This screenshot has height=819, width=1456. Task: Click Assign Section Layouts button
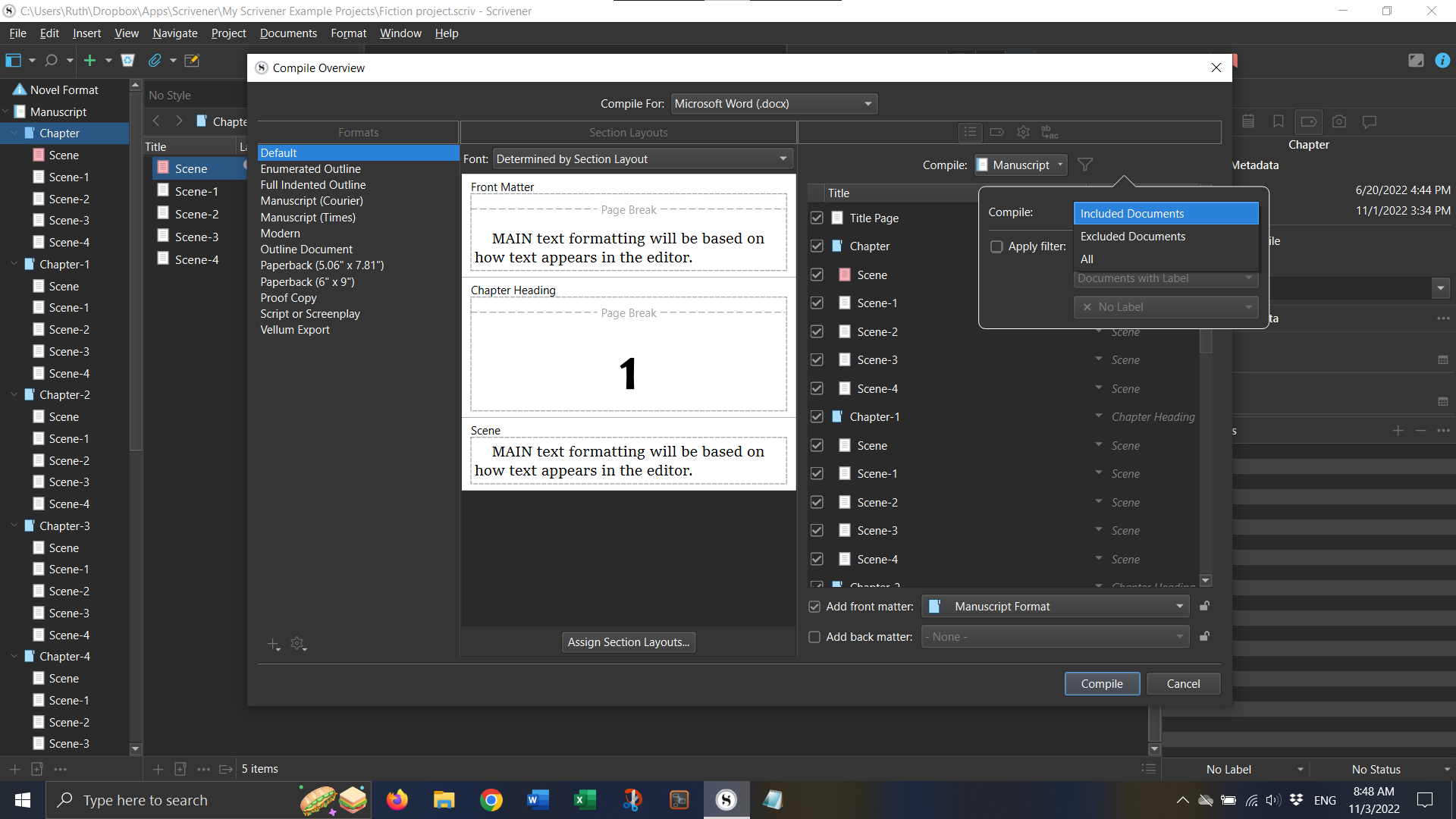coord(629,642)
